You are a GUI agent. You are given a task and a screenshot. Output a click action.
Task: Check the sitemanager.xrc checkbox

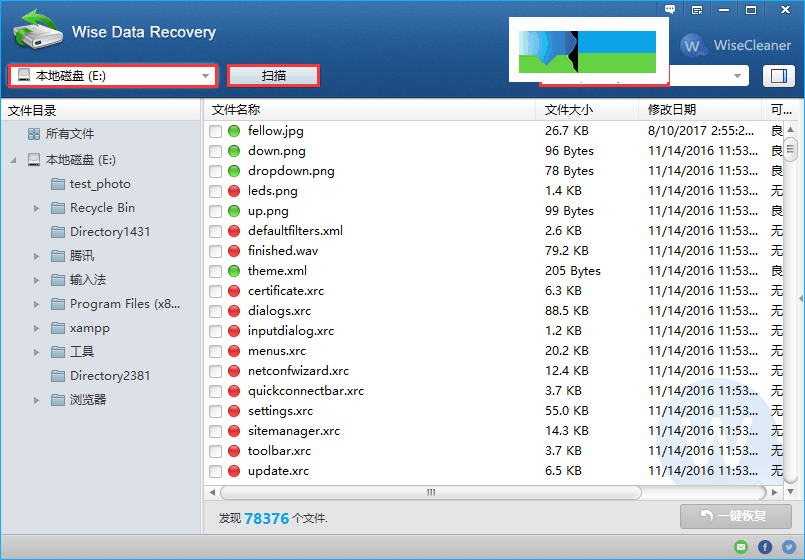[216, 432]
